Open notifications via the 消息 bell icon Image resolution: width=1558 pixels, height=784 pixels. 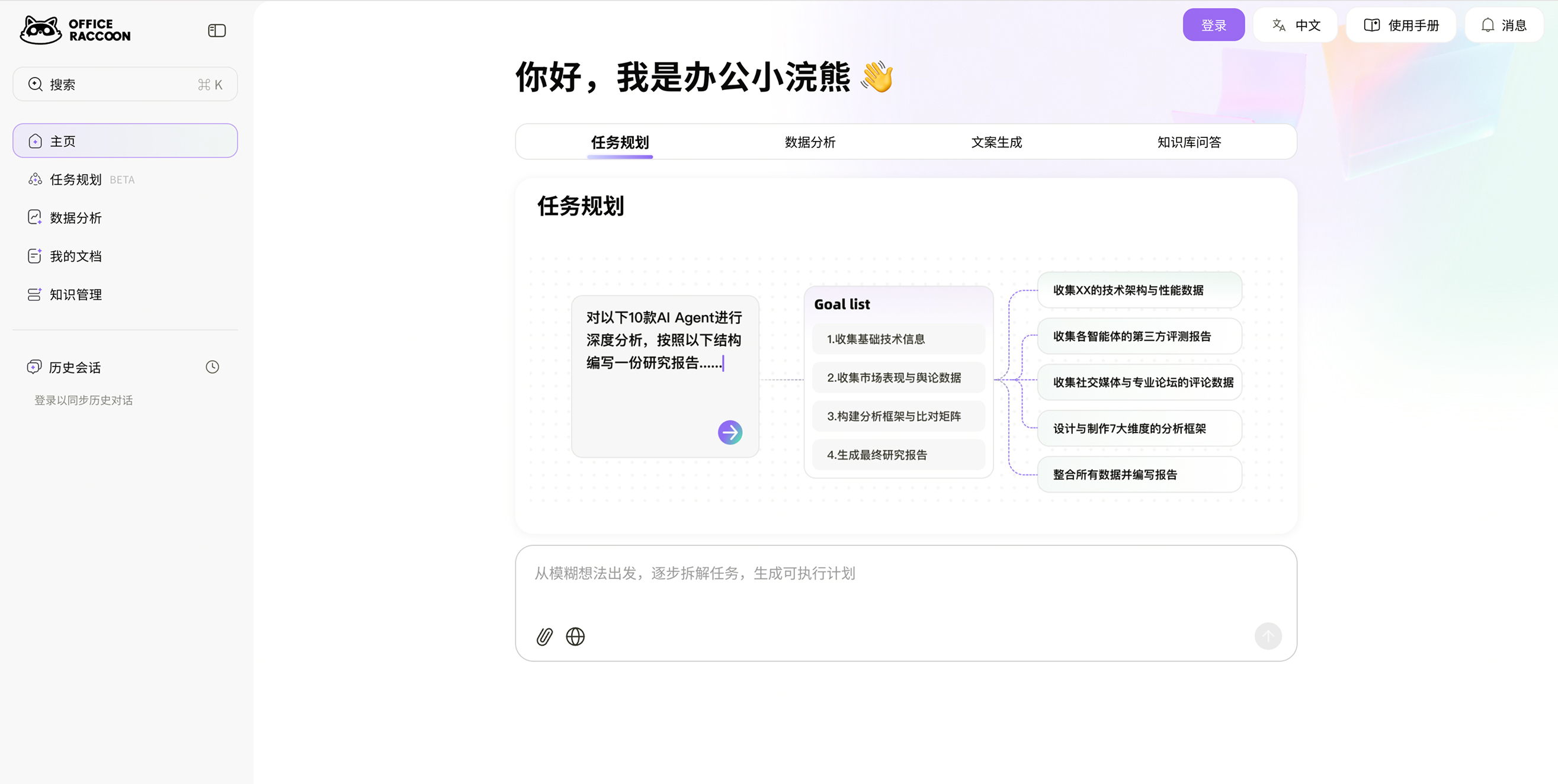[x=1503, y=25]
